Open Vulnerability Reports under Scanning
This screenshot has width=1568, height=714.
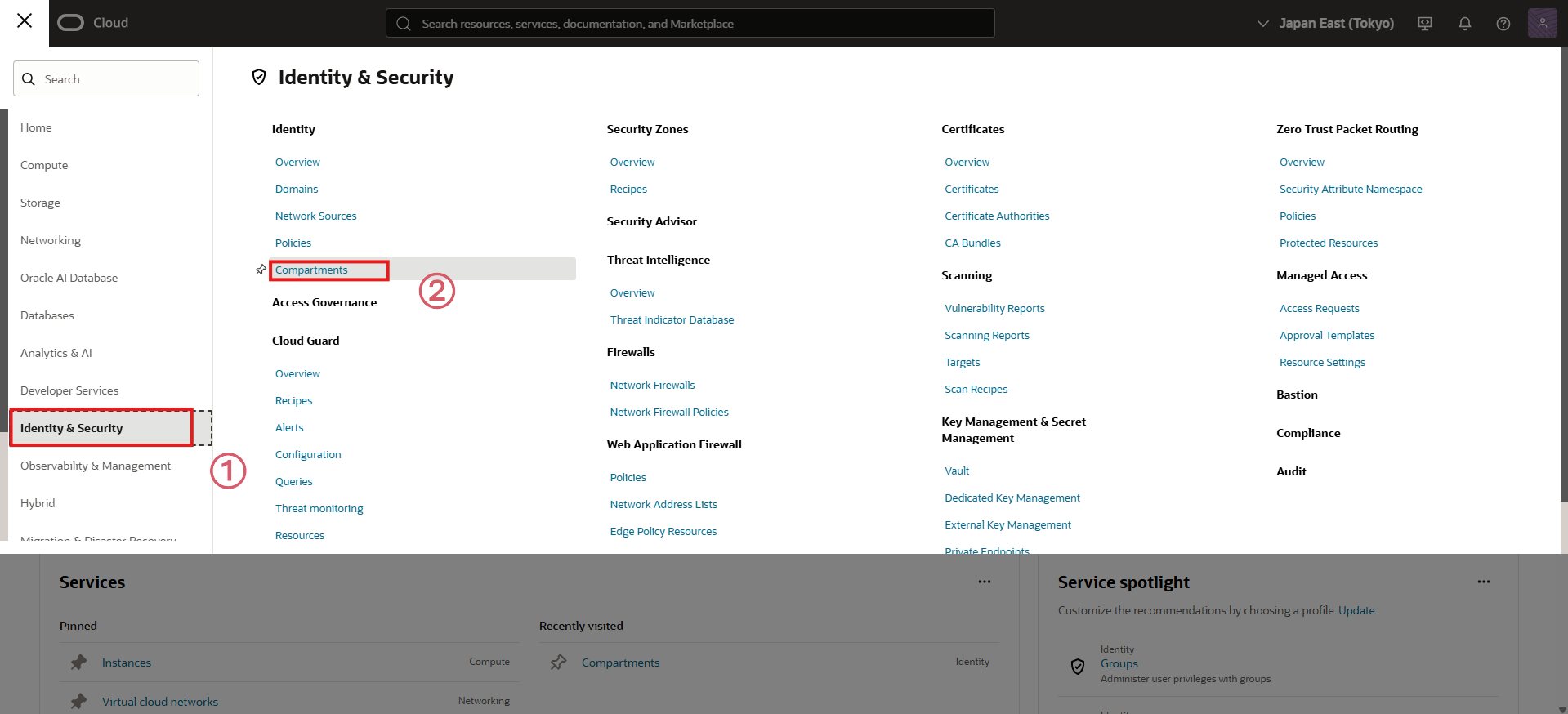[x=994, y=308]
